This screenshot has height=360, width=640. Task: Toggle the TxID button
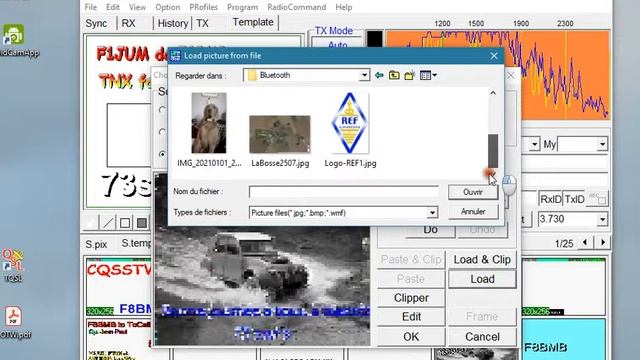(574, 199)
